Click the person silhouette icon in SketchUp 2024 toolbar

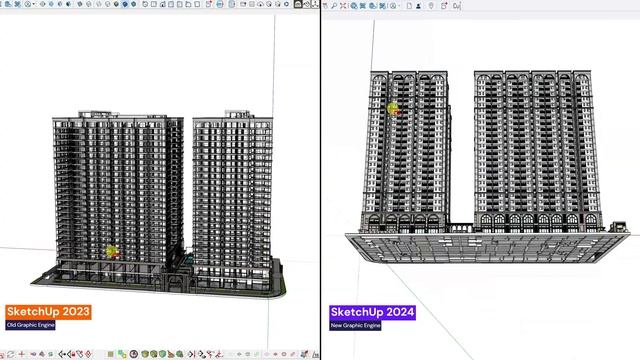tap(419, 6)
